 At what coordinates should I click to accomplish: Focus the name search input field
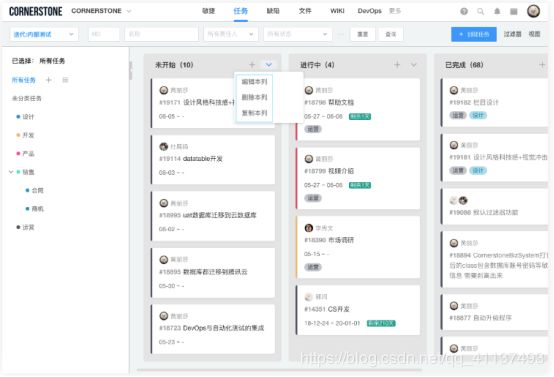coord(161,34)
